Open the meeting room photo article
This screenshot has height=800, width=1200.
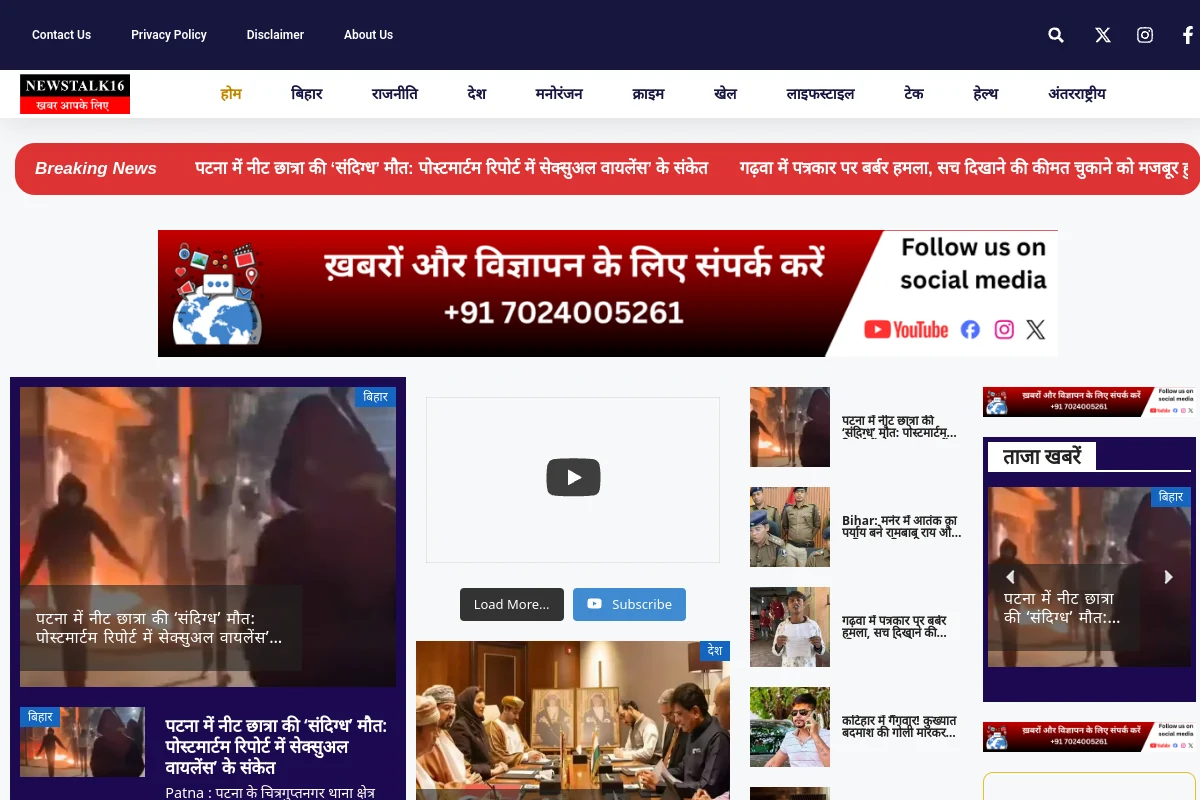click(573, 720)
